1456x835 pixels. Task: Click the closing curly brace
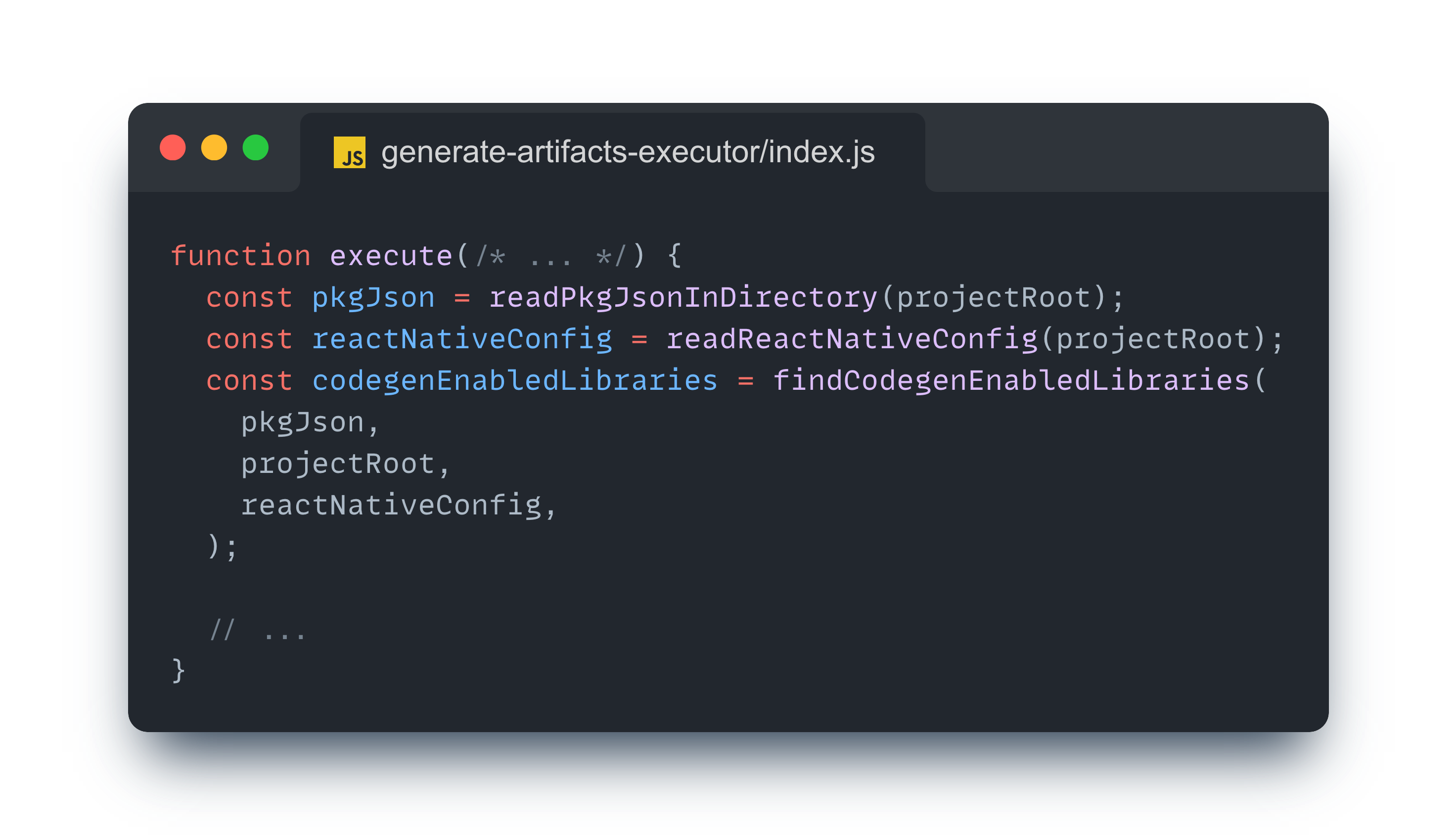(178, 670)
